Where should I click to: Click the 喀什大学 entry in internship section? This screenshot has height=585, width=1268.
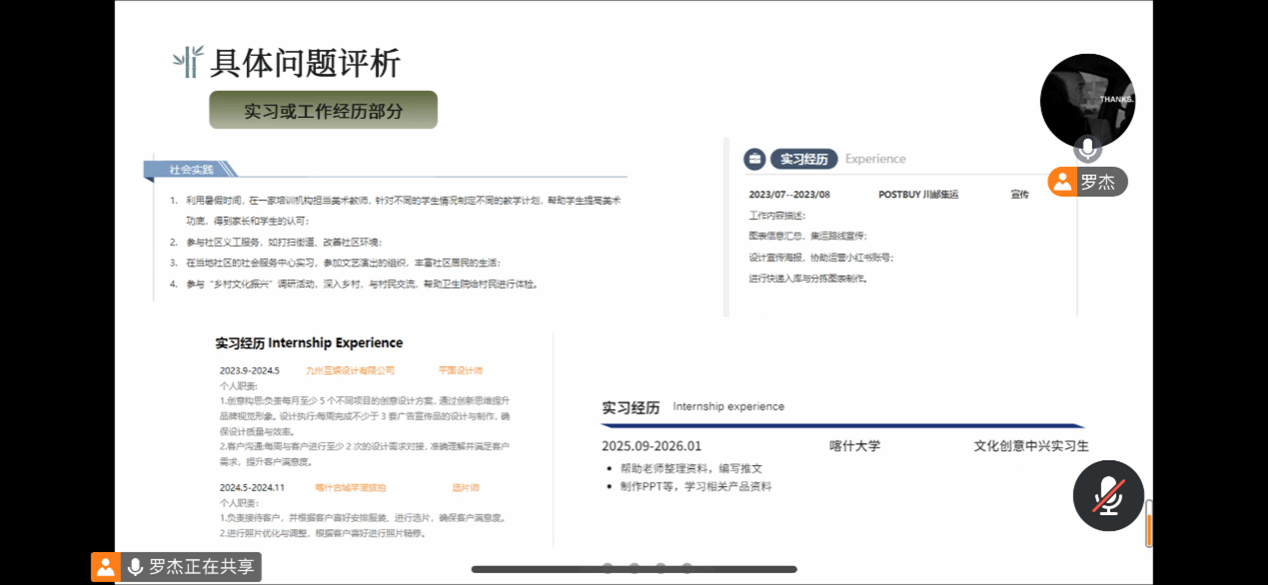pos(855,446)
